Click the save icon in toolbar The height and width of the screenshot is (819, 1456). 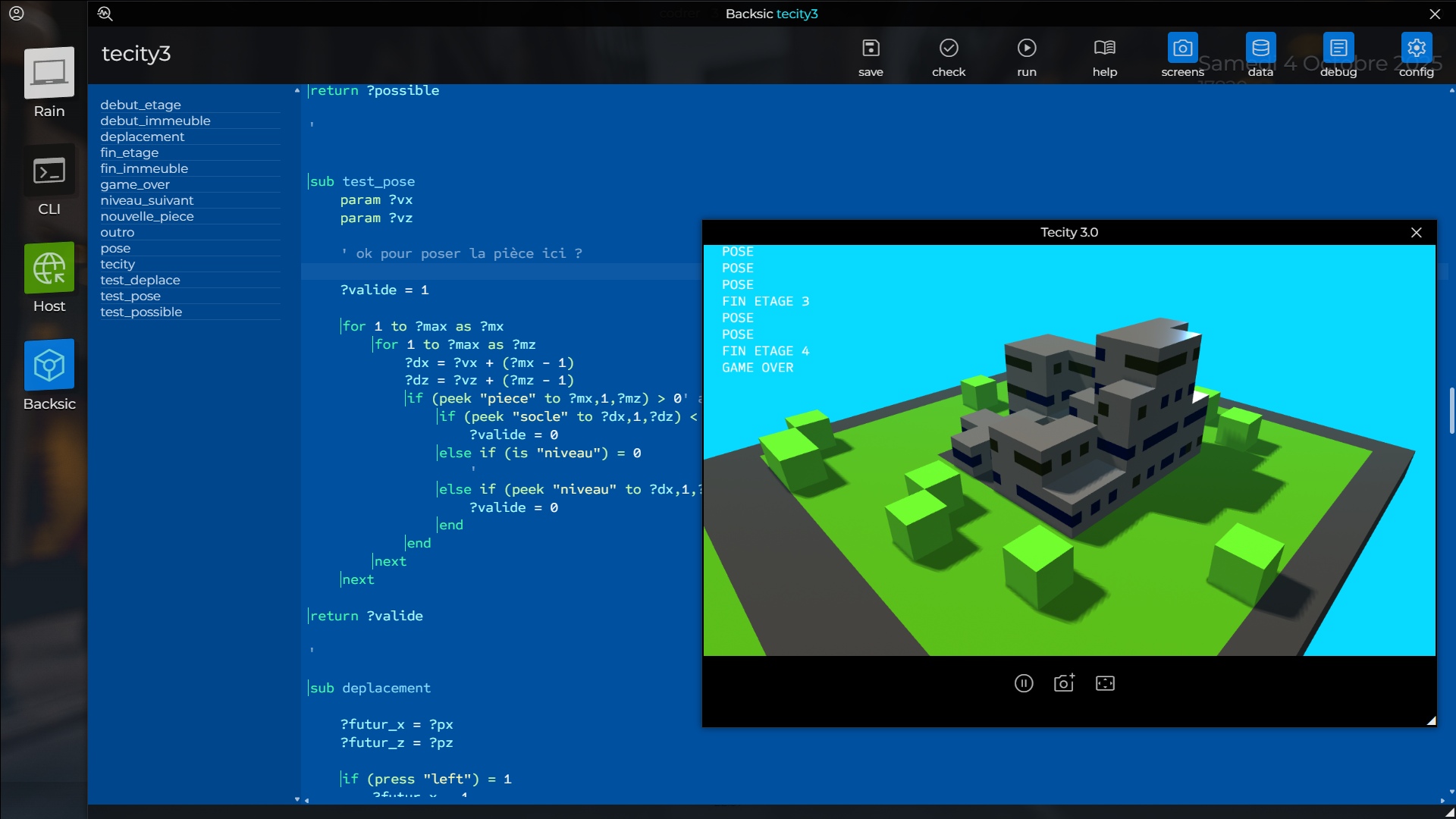[871, 49]
